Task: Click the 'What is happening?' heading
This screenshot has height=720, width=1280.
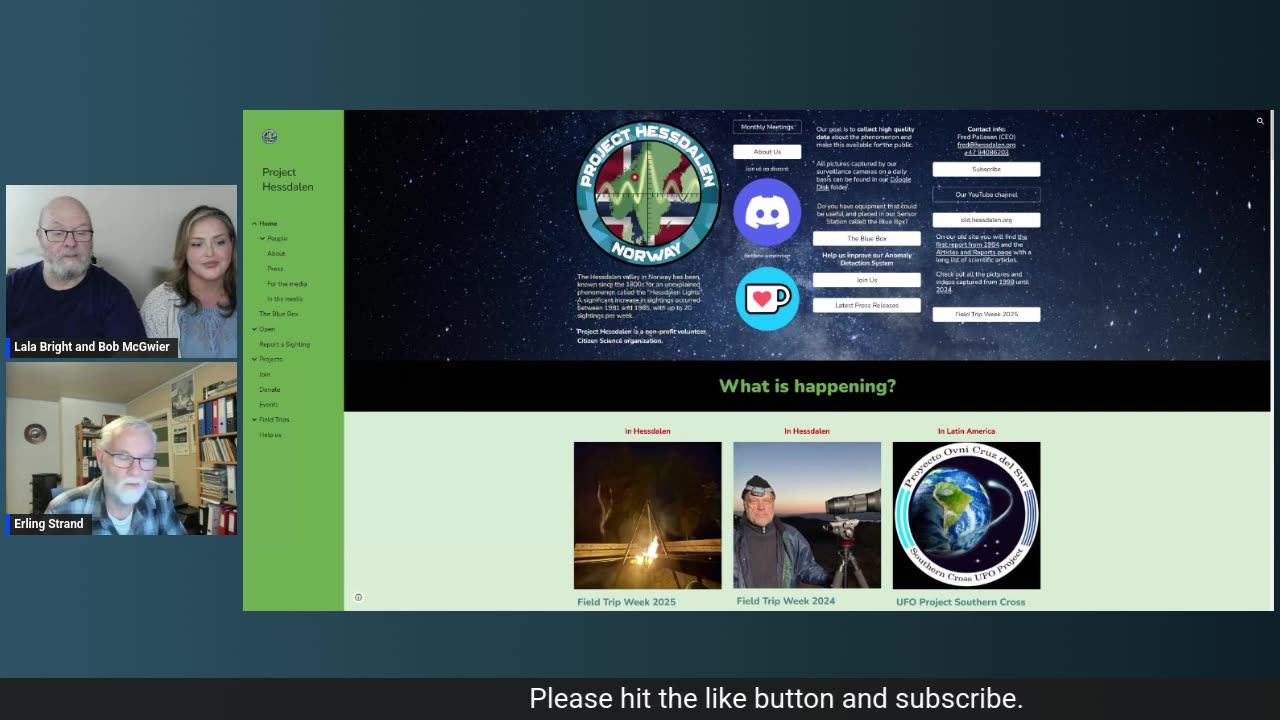Action: (x=807, y=386)
